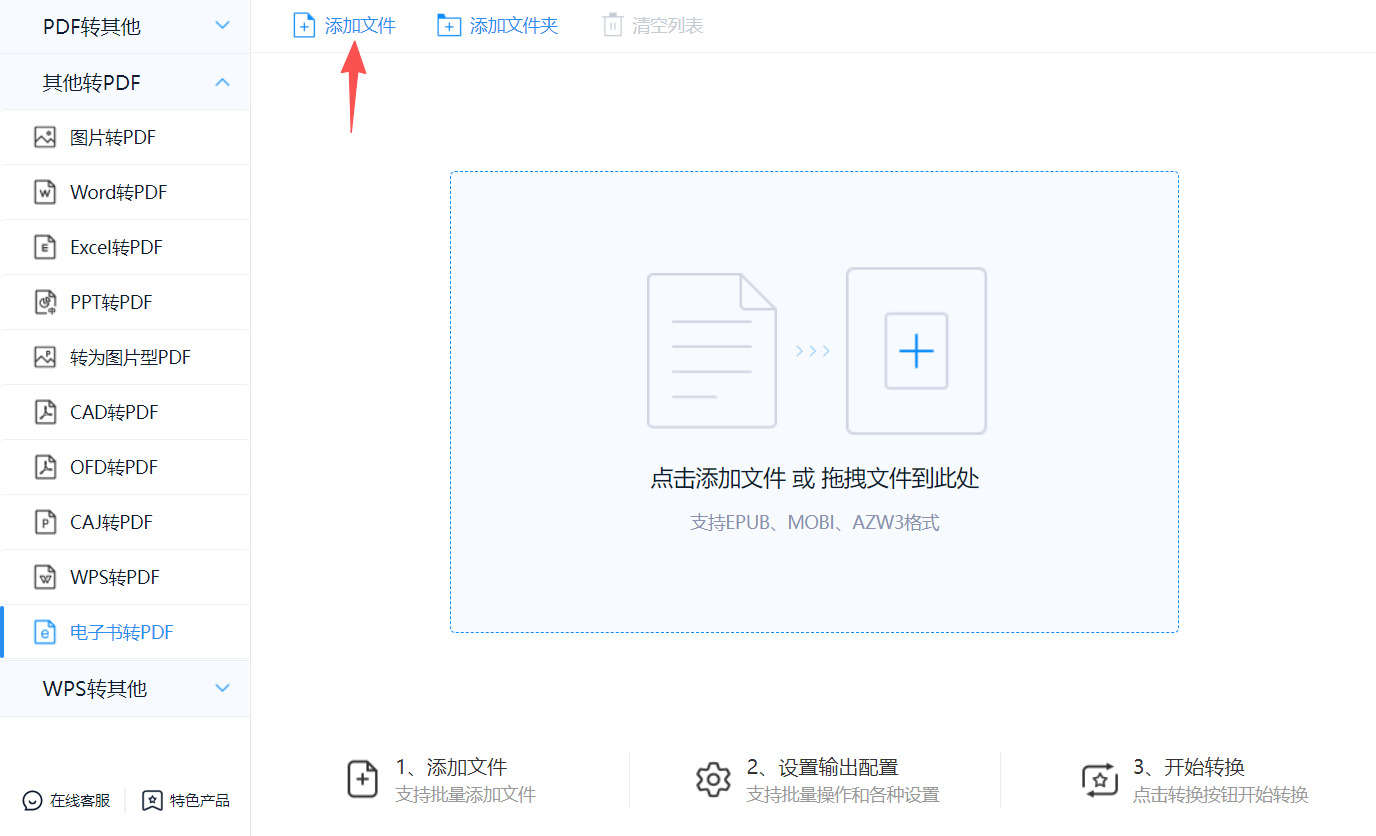
Task: Click the 电子书转PDF e-book icon
Action: tap(45, 633)
